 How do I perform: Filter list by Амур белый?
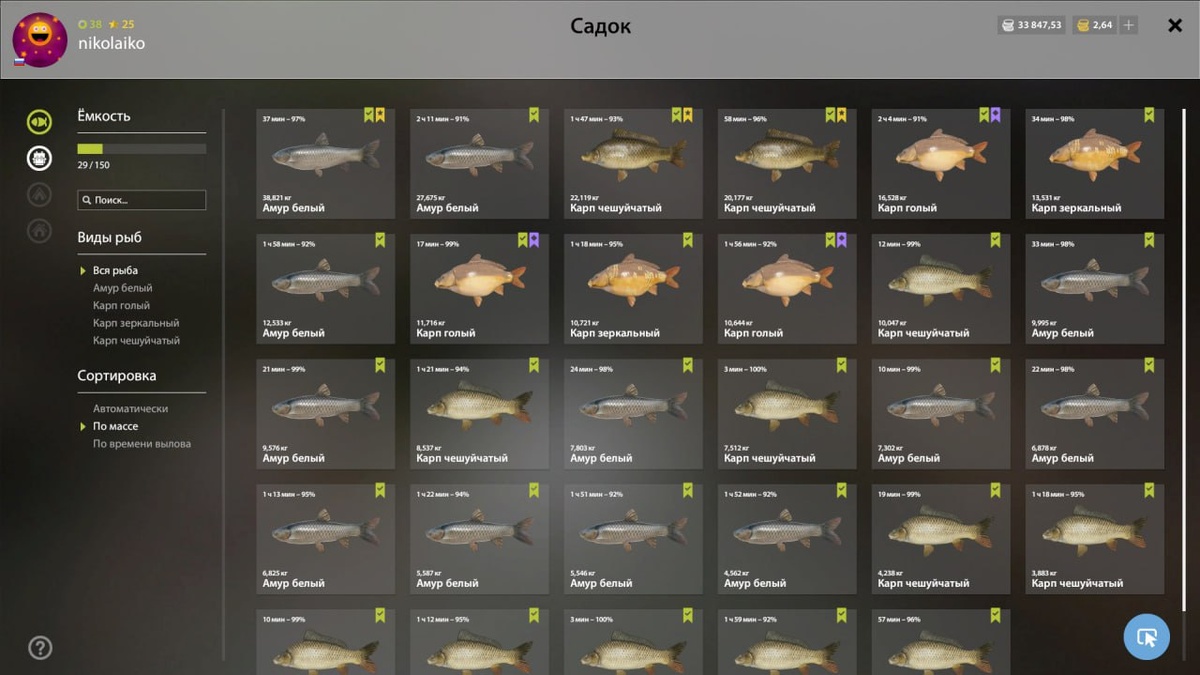122,288
